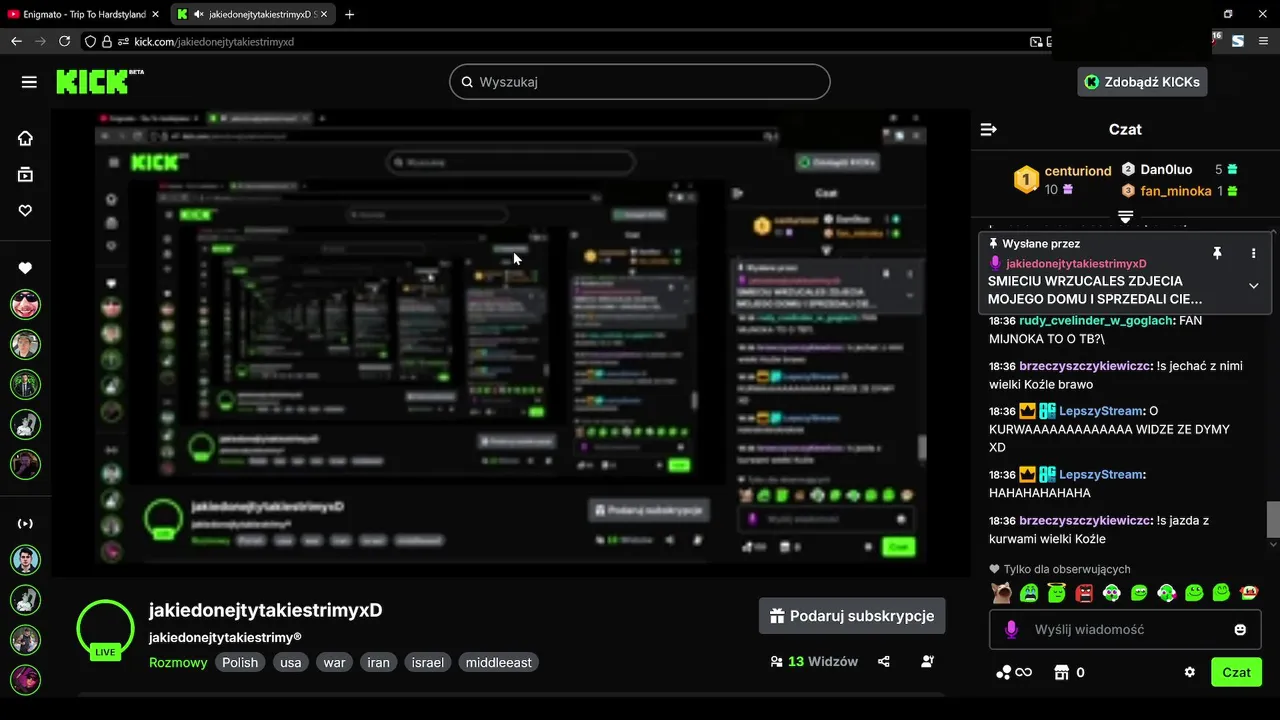Click Podaruj subskrypcje button
This screenshot has width=1280, height=720.
pyautogui.click(x=852, y=616)
